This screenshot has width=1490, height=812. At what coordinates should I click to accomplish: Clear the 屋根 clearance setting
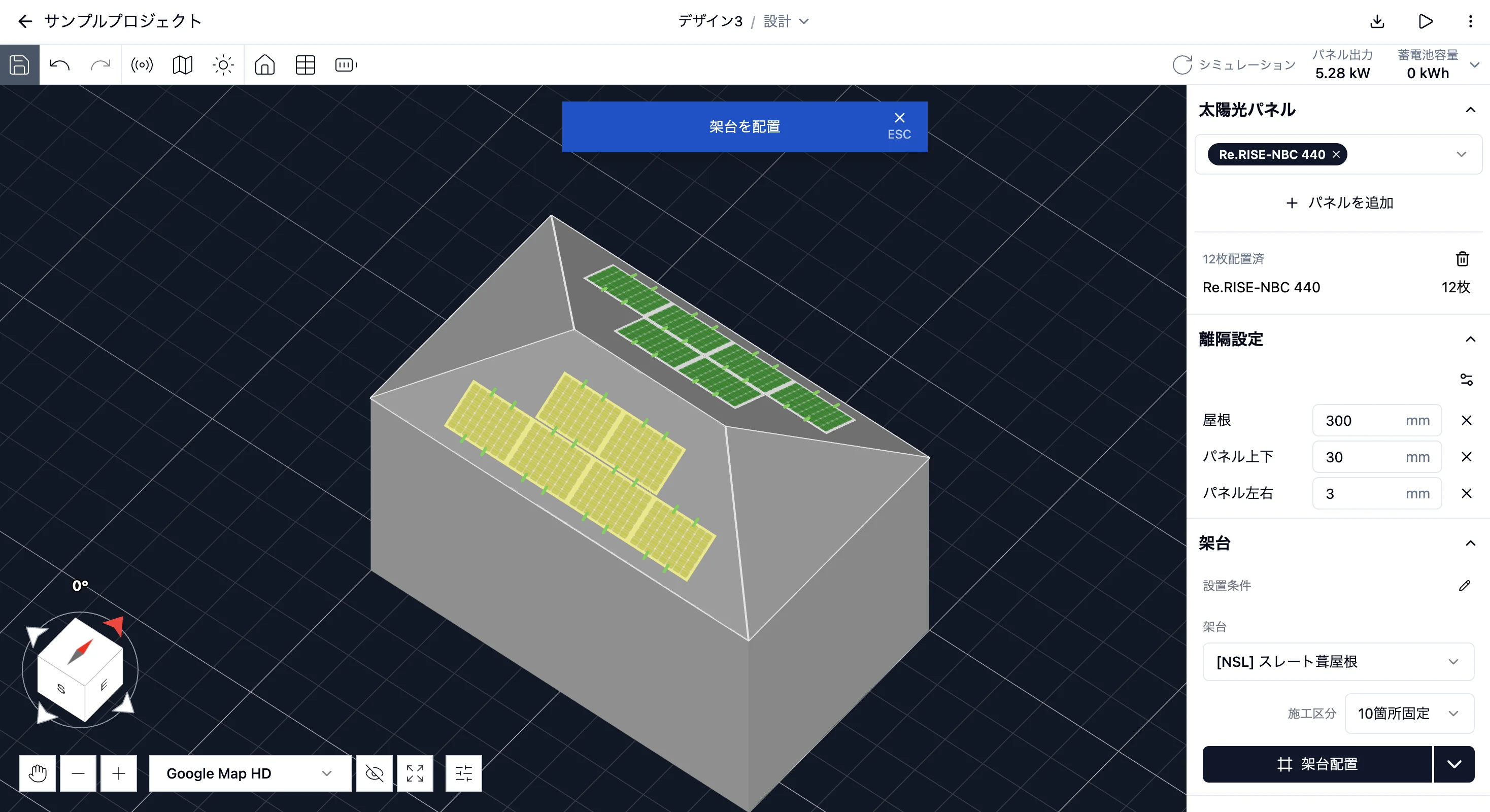click(1466, 420)
